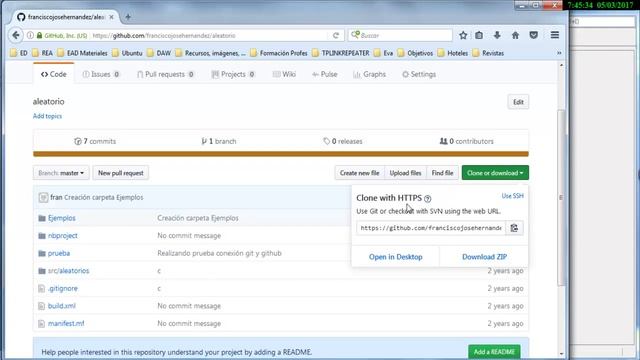Image resolution: width=640 pixels, height=360 pixels.
Task: Open the repository Settings tab
Action: (419, 74)
